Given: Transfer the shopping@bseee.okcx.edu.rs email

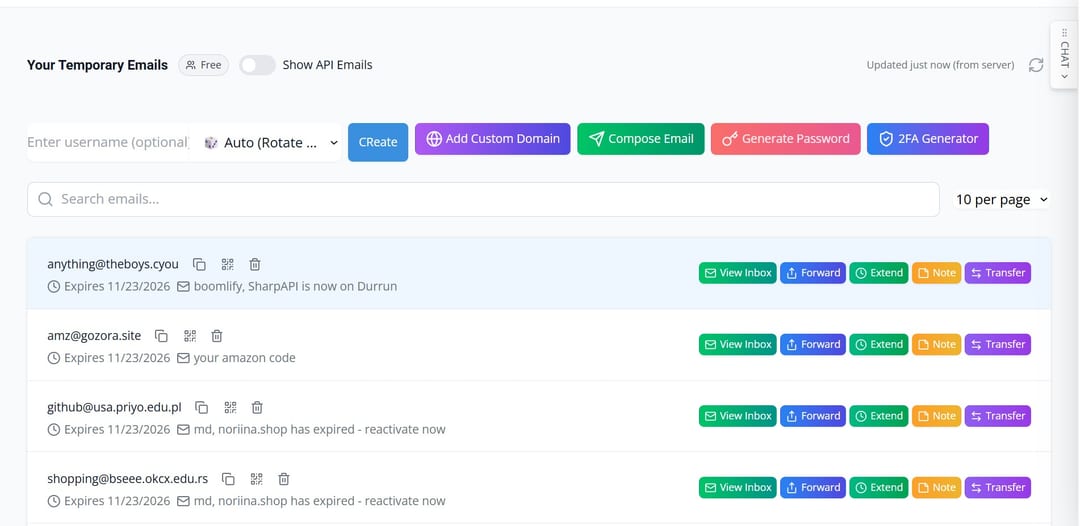Looking at the screenshot, I should tap(997, 487).
